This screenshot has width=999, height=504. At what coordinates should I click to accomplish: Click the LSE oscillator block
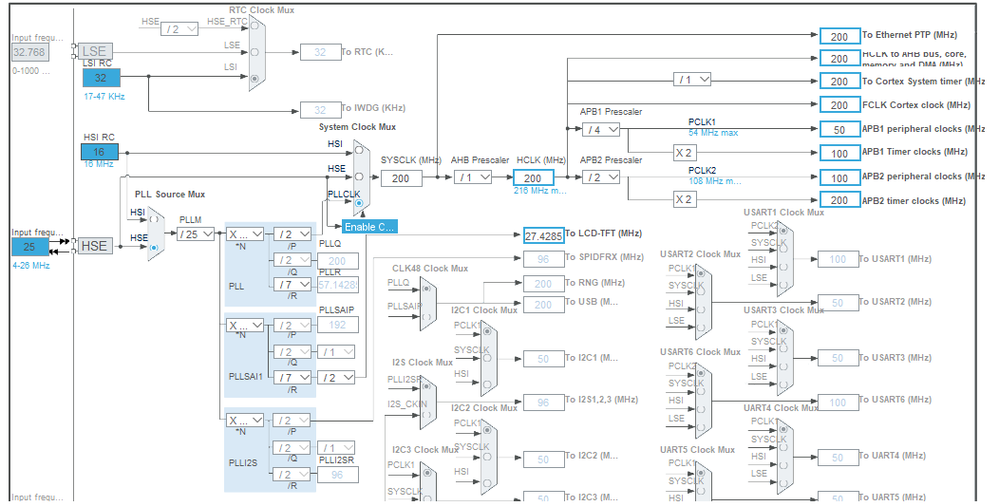tap(94, 52)
